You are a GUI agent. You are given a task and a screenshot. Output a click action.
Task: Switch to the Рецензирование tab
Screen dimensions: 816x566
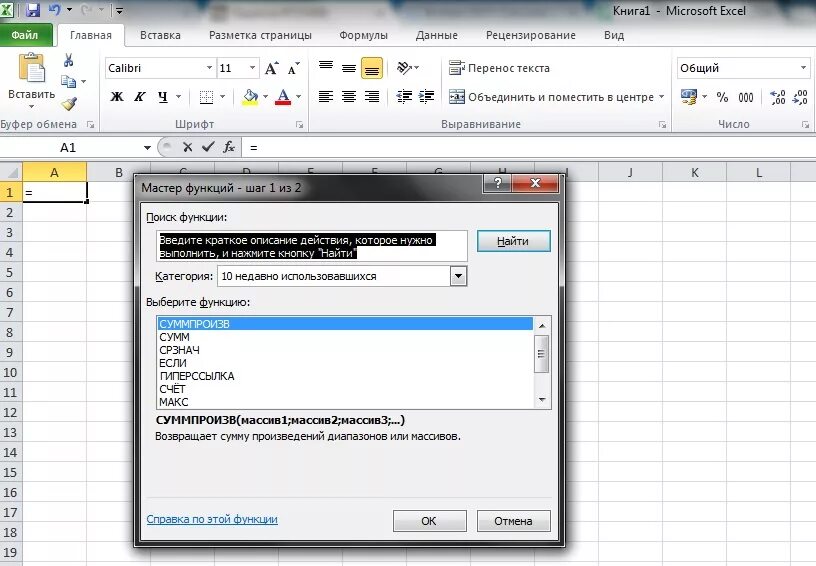coord(531,35)
